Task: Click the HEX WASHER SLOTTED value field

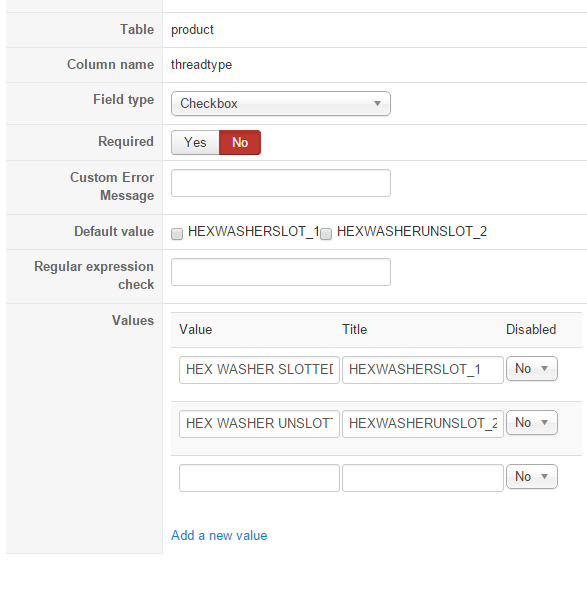Action: coord(259,370)
